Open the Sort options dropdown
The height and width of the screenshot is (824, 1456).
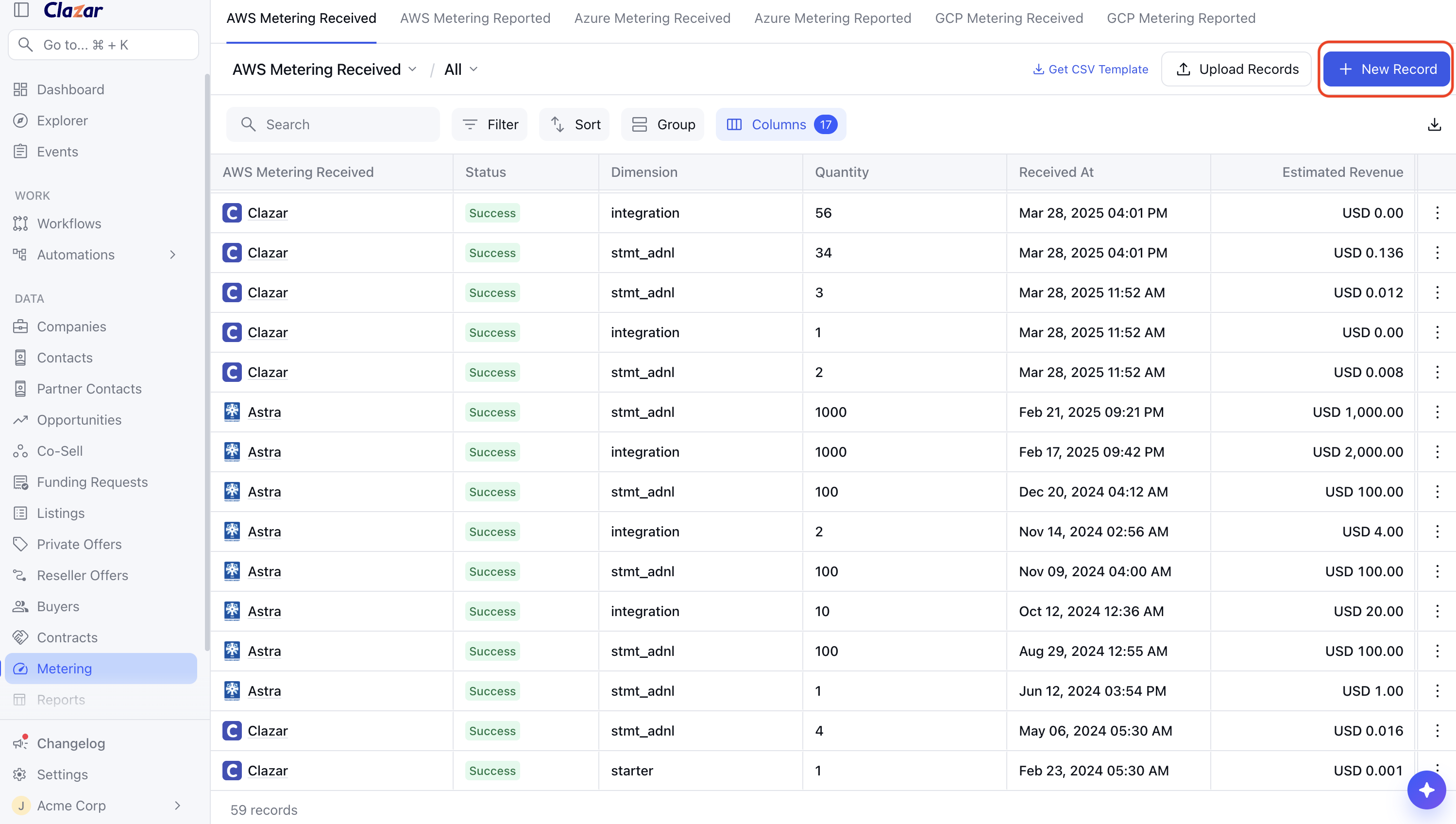click(x=574, y=124)
